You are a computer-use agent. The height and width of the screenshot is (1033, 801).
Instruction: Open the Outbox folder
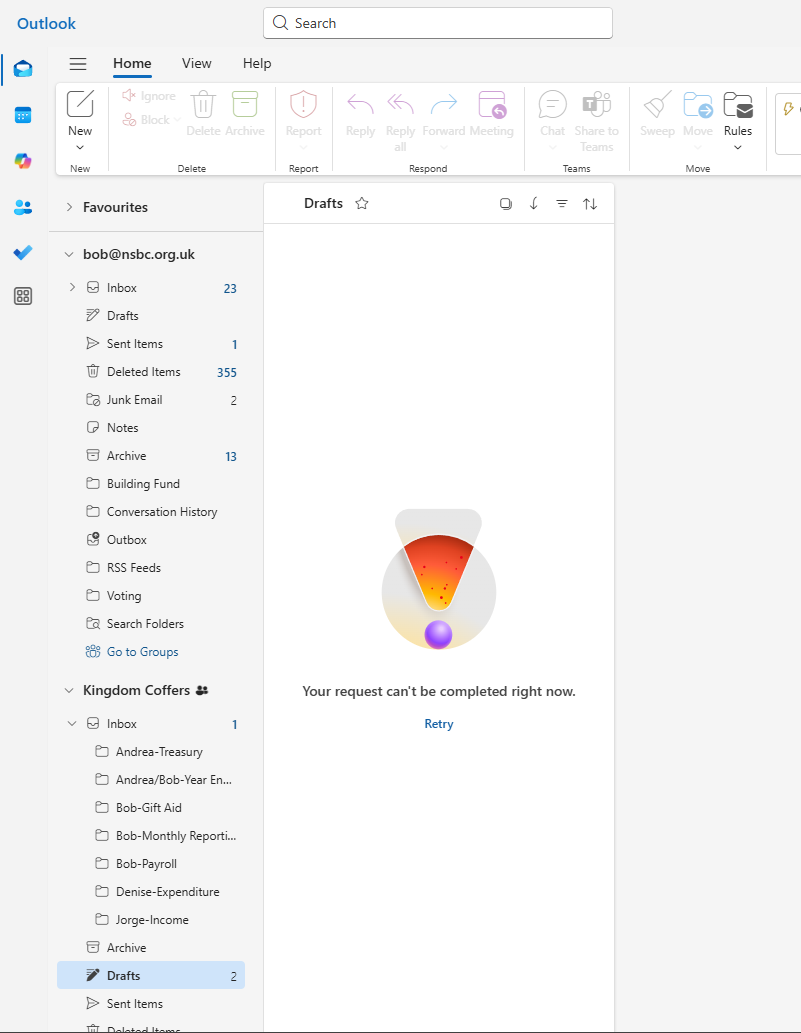[x=151, y=540]
